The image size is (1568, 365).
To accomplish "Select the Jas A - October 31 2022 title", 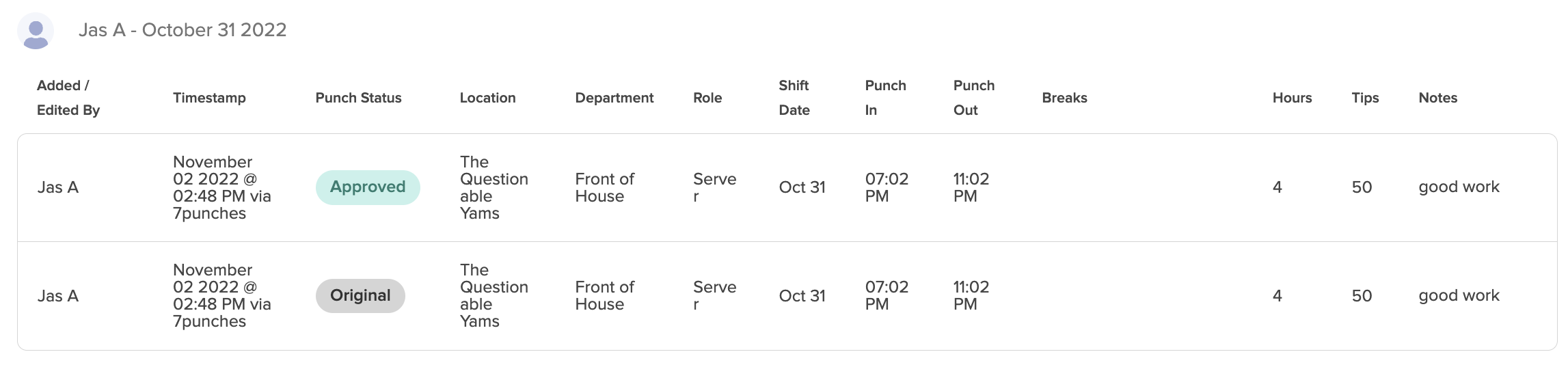I will (183, 30).
